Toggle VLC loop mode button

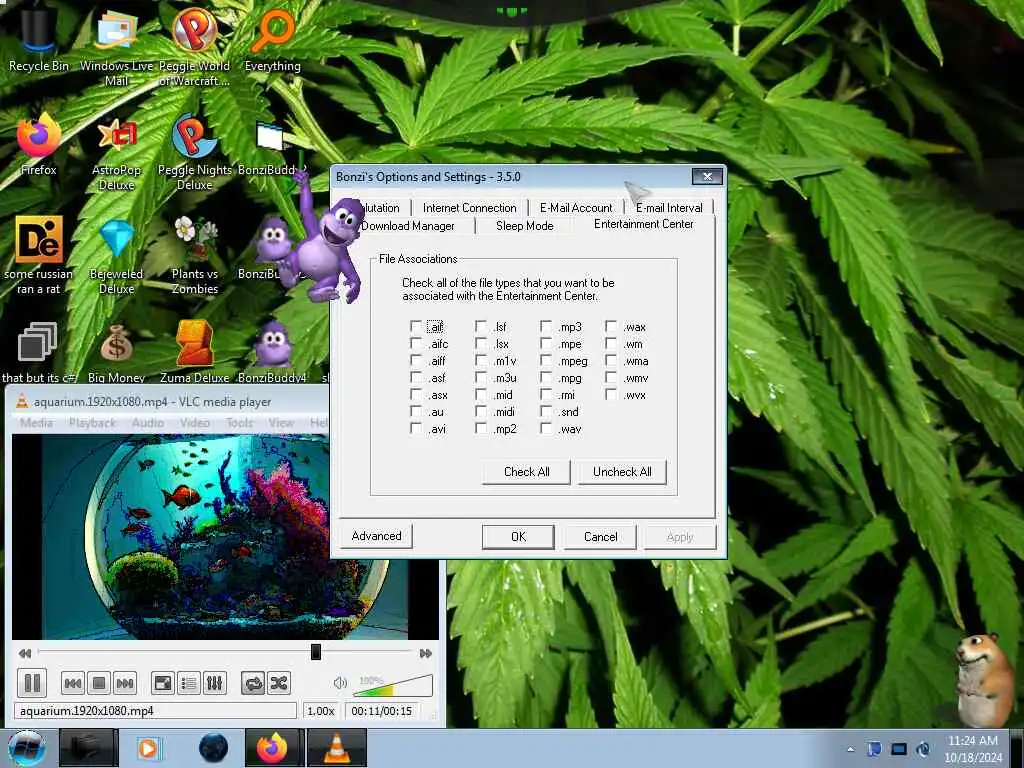[253, 684]
